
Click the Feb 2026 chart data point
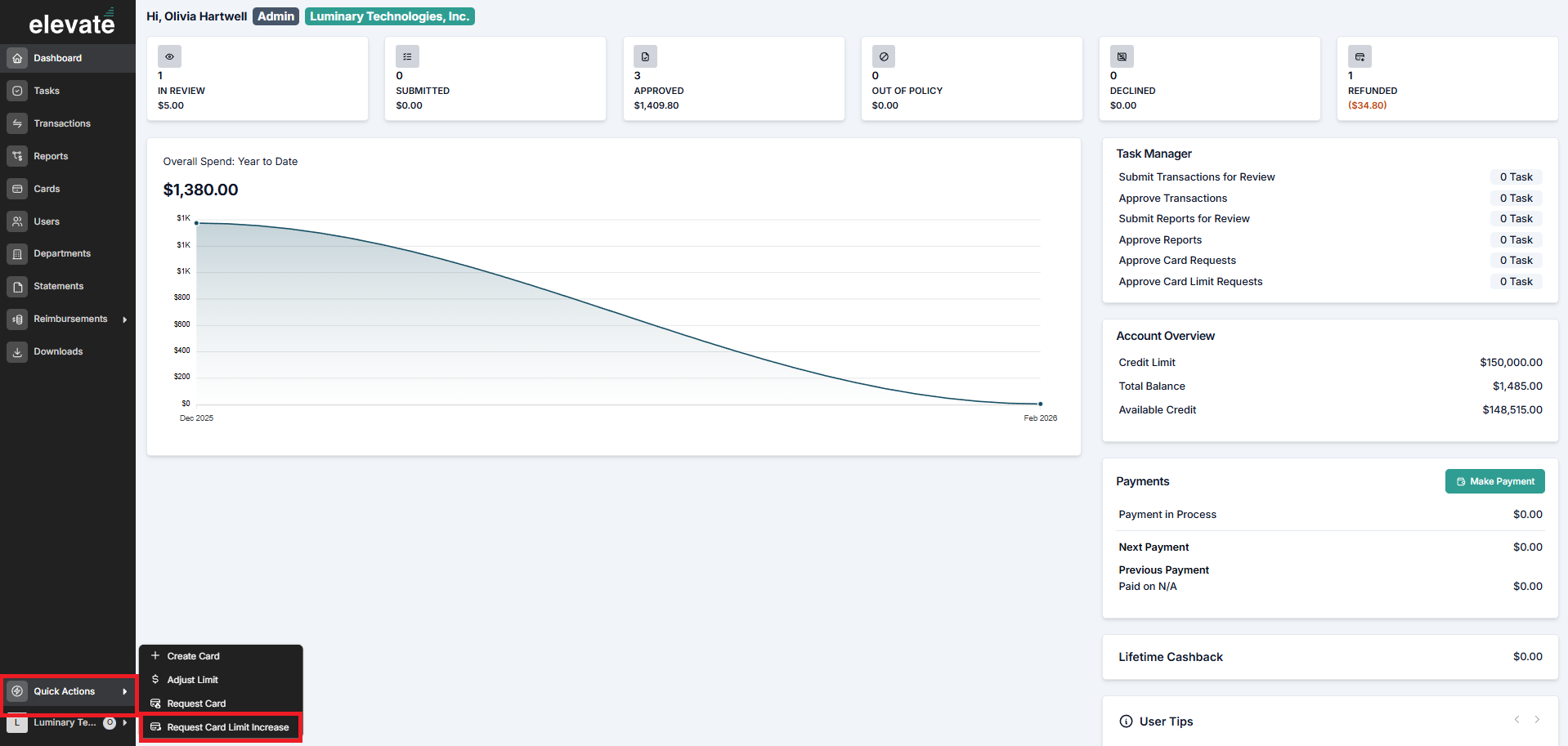tap(1040, 404)
